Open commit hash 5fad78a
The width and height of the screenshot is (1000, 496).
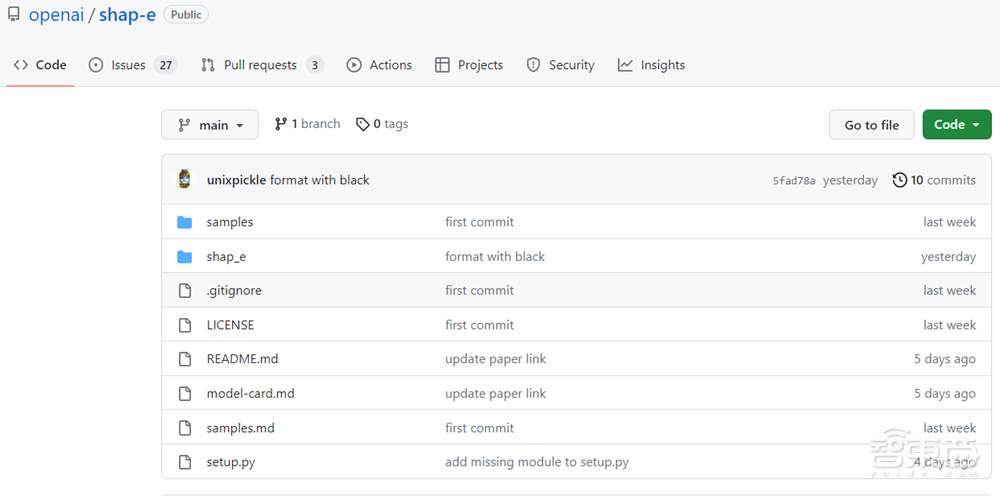click(794, 181)
